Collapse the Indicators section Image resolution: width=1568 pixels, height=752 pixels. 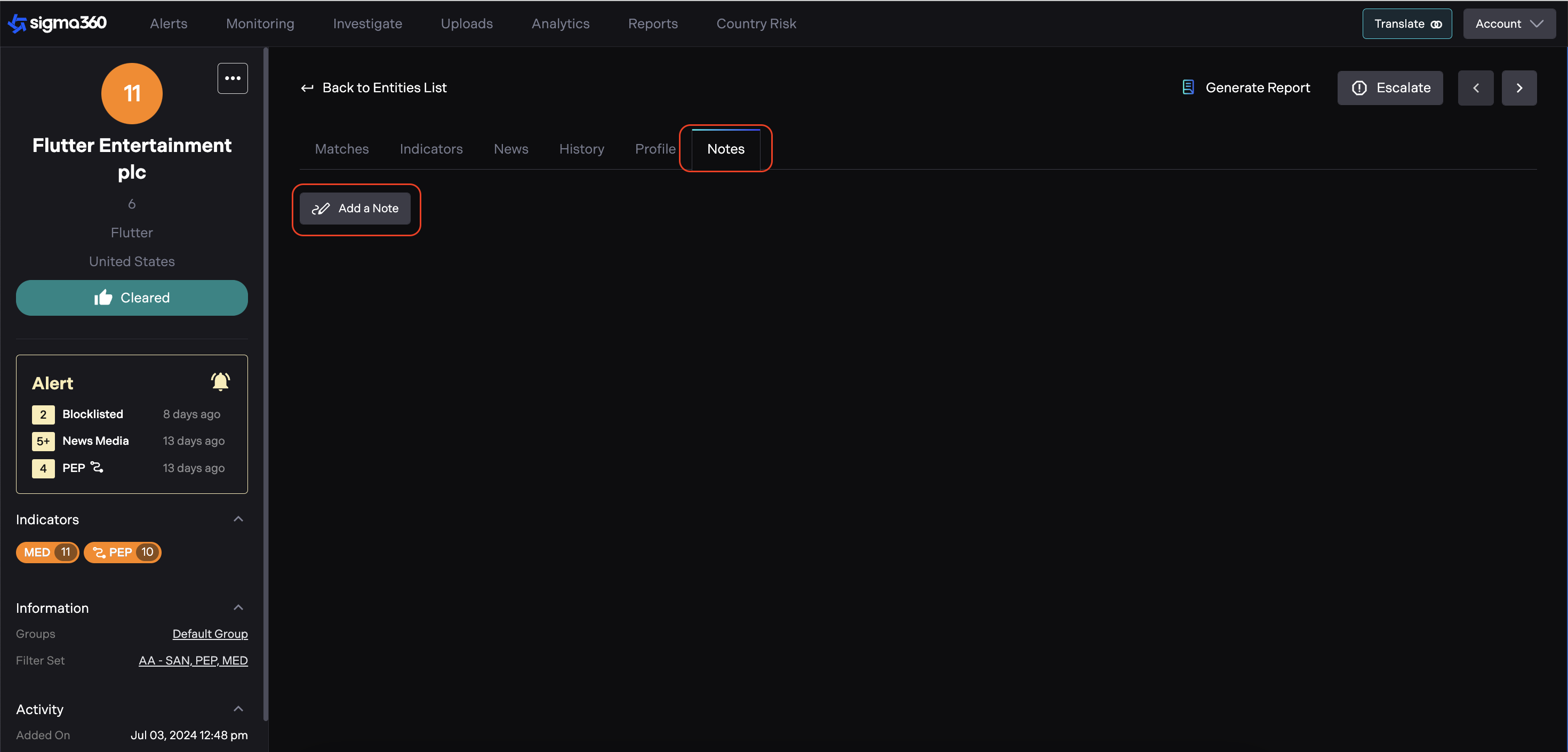tap(238, 519)
